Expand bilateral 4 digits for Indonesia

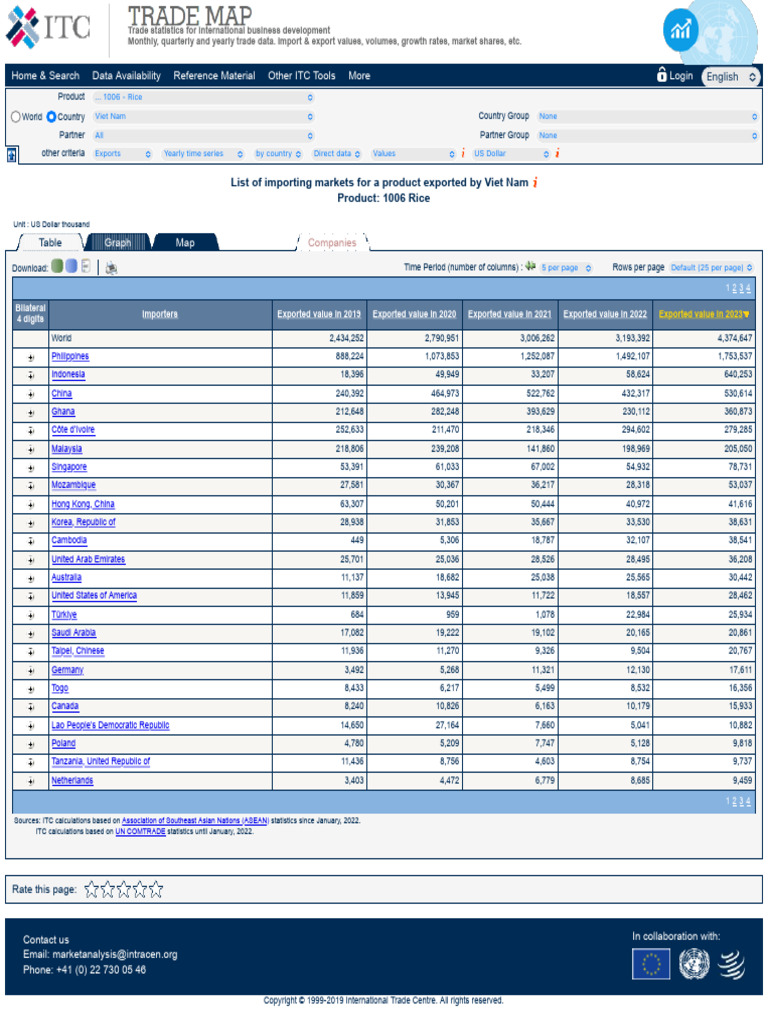coord(31,376)
